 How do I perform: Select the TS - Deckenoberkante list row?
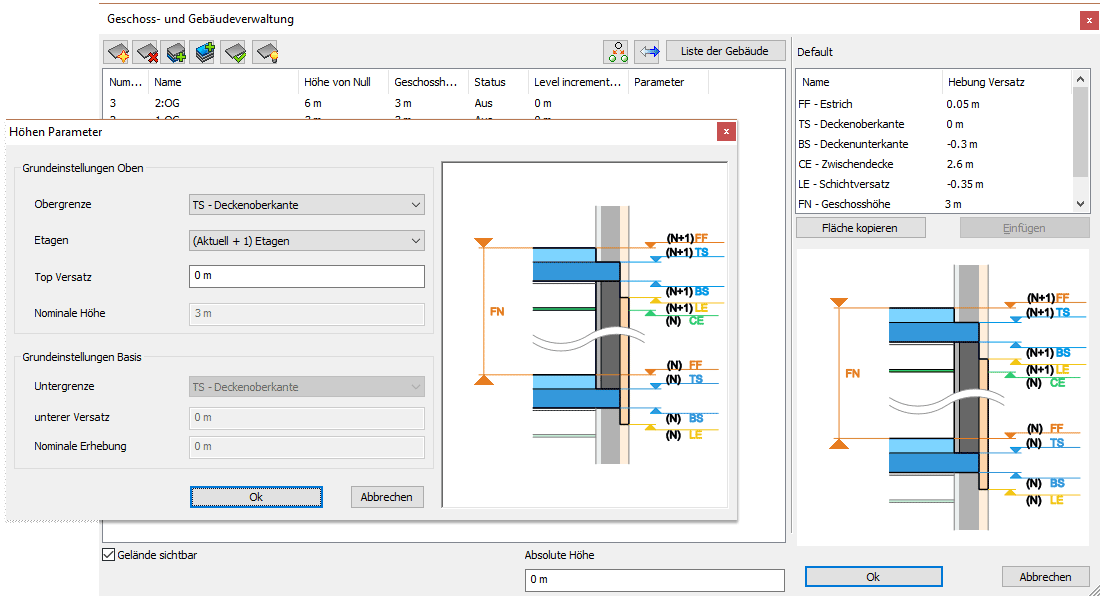pyautogui.click(x=934, y=124)
